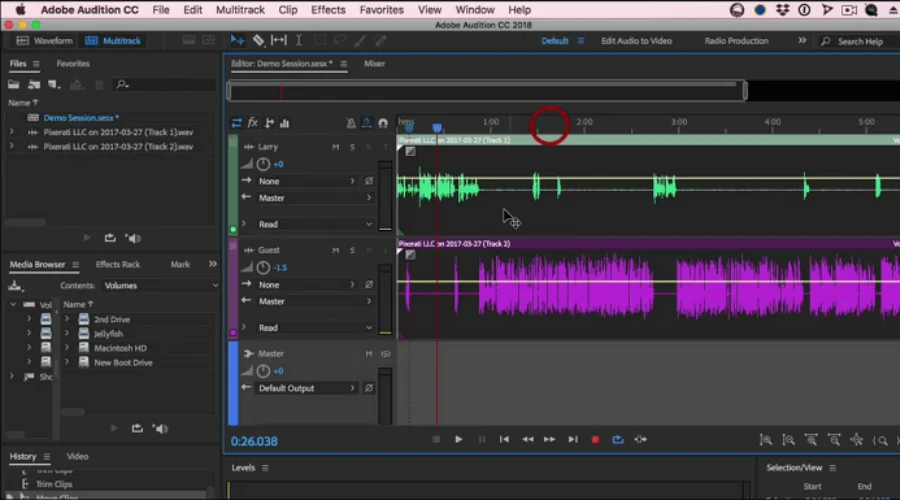Select the Time Selection tool
The width and height of the screenshot is (900, 500).
click(x=298, y=40)
